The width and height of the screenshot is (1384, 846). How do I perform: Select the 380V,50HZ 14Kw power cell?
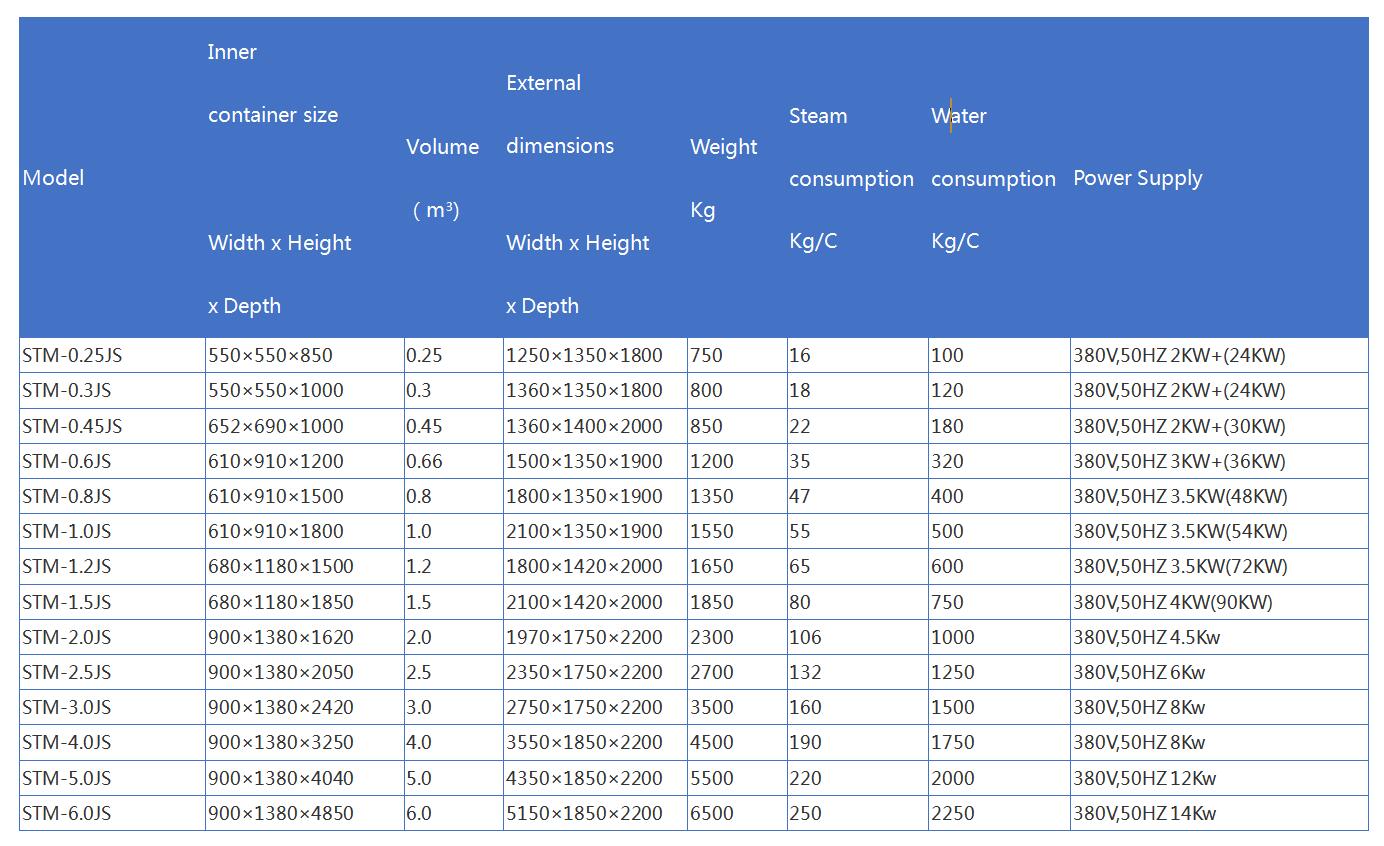click(1144, 813)
